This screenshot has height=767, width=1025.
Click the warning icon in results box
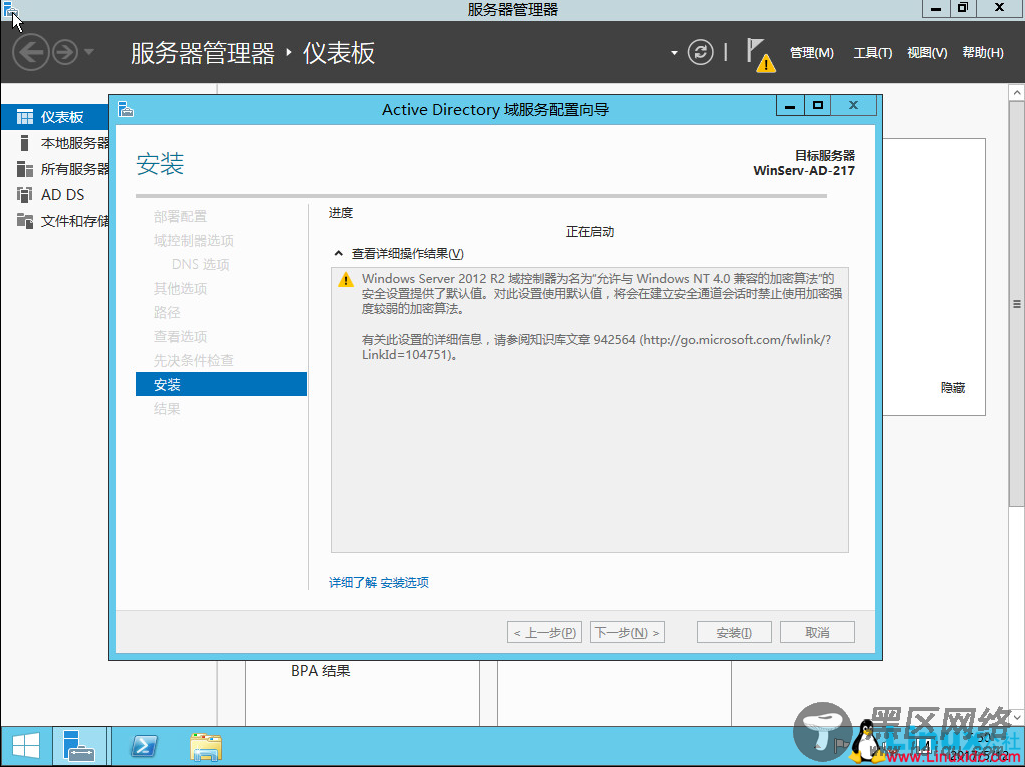[345, 280]
